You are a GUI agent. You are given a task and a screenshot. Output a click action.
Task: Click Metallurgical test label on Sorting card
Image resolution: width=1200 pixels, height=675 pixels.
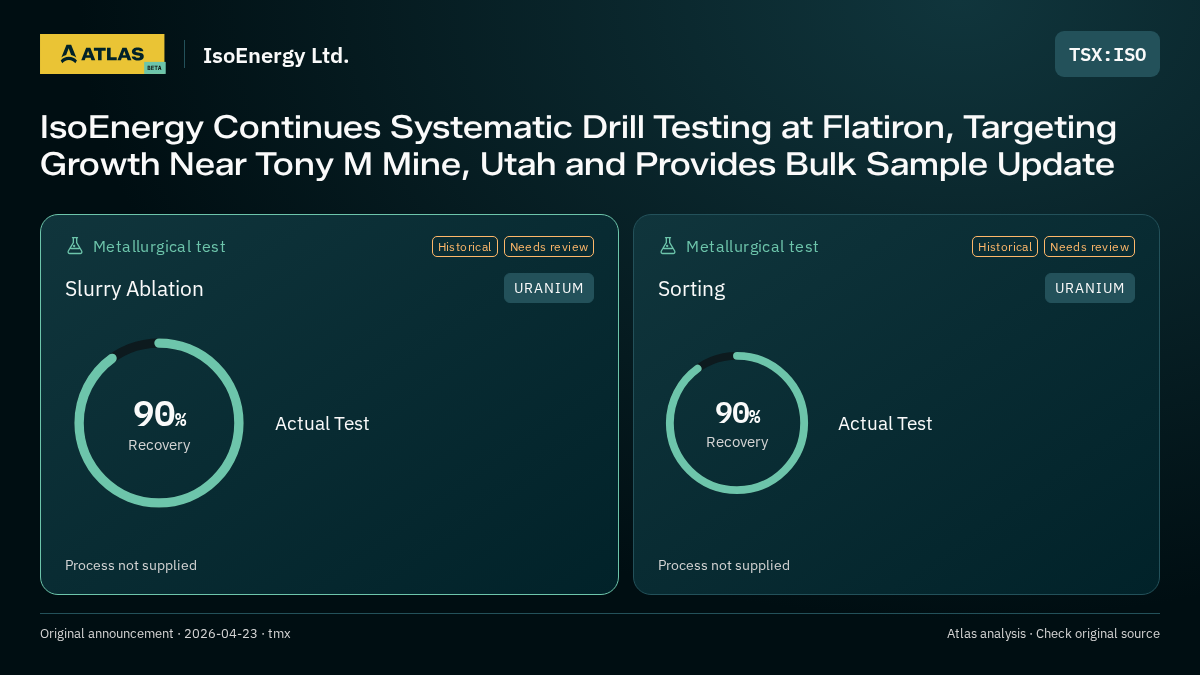[752, 246]
